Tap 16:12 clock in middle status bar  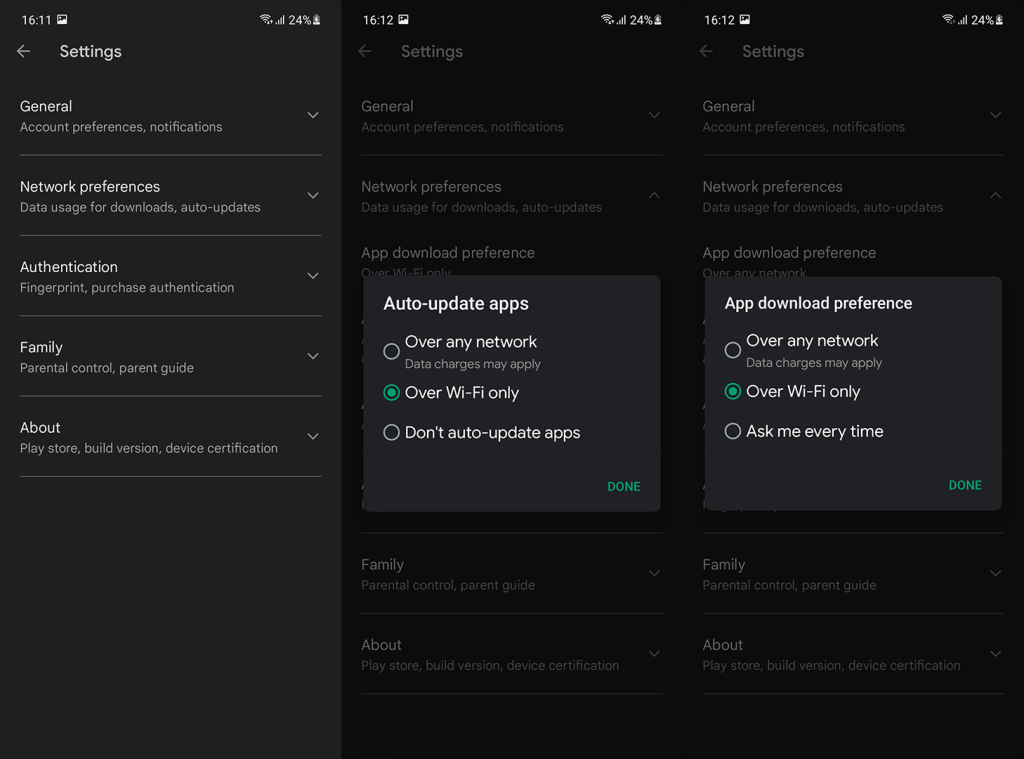(x=378, y=20)
